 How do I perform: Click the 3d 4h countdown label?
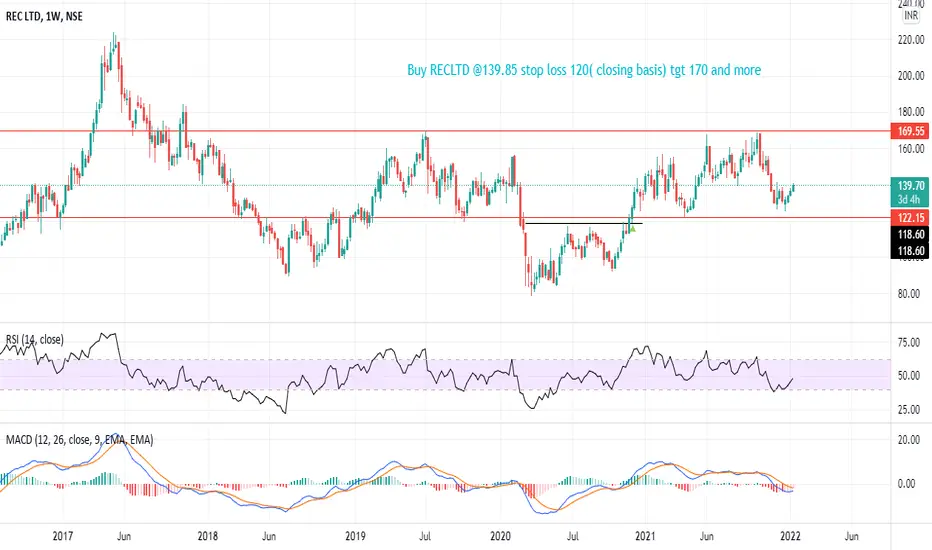[x=909, y=200]
